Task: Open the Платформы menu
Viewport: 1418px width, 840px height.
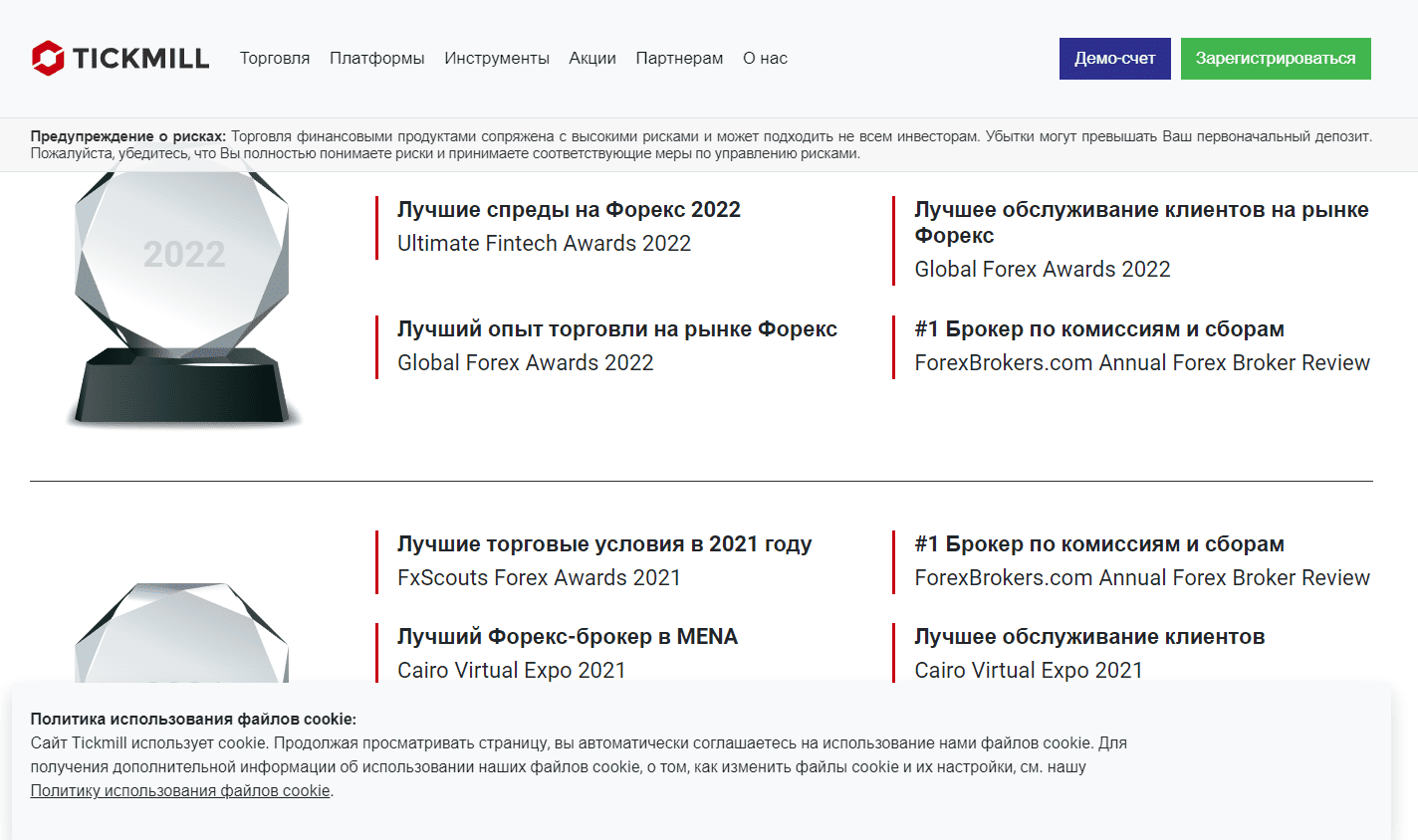Action: [377, 59]
